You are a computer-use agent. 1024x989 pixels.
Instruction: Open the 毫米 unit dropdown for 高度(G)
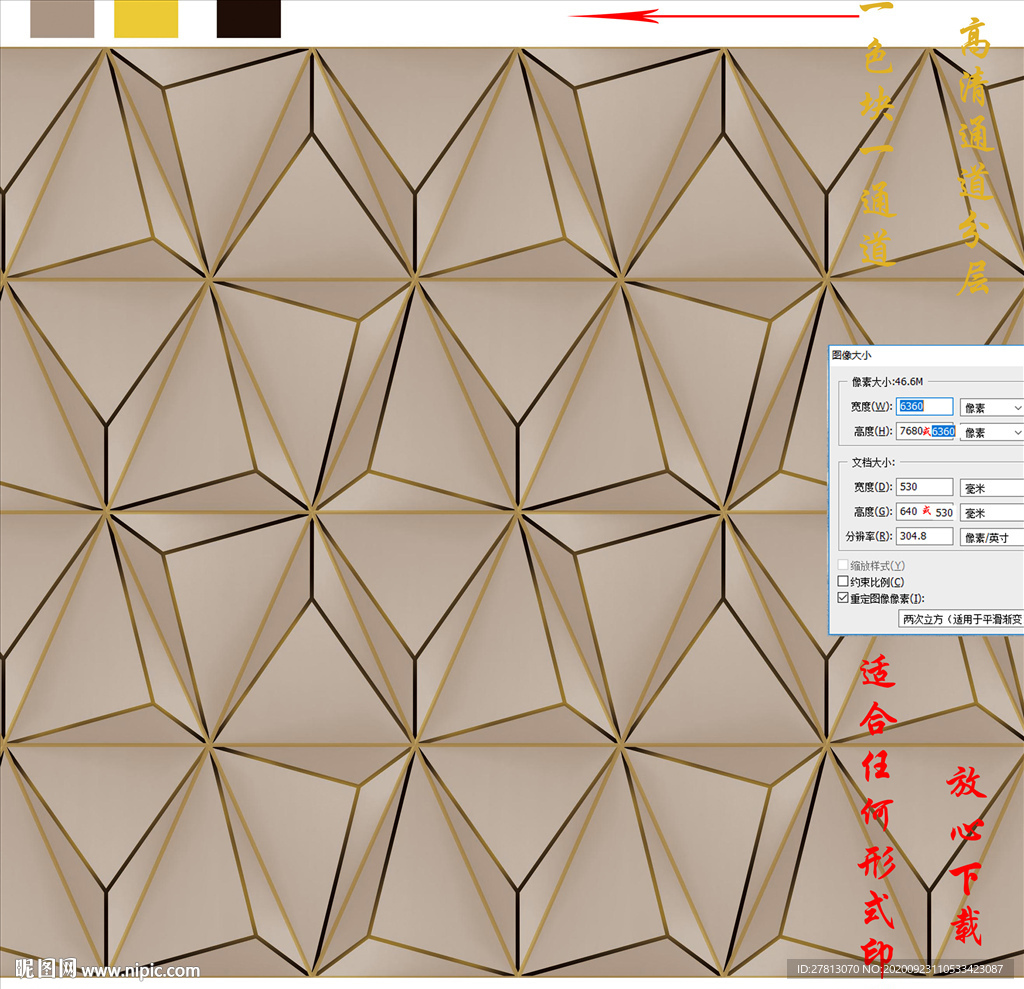[x=992, y=513]
